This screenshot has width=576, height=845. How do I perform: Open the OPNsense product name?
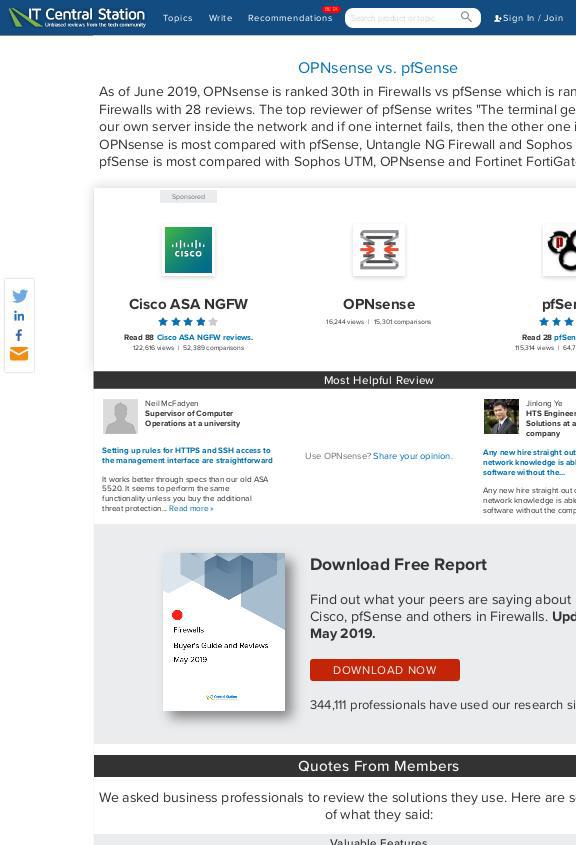click(x=379, y=304)
